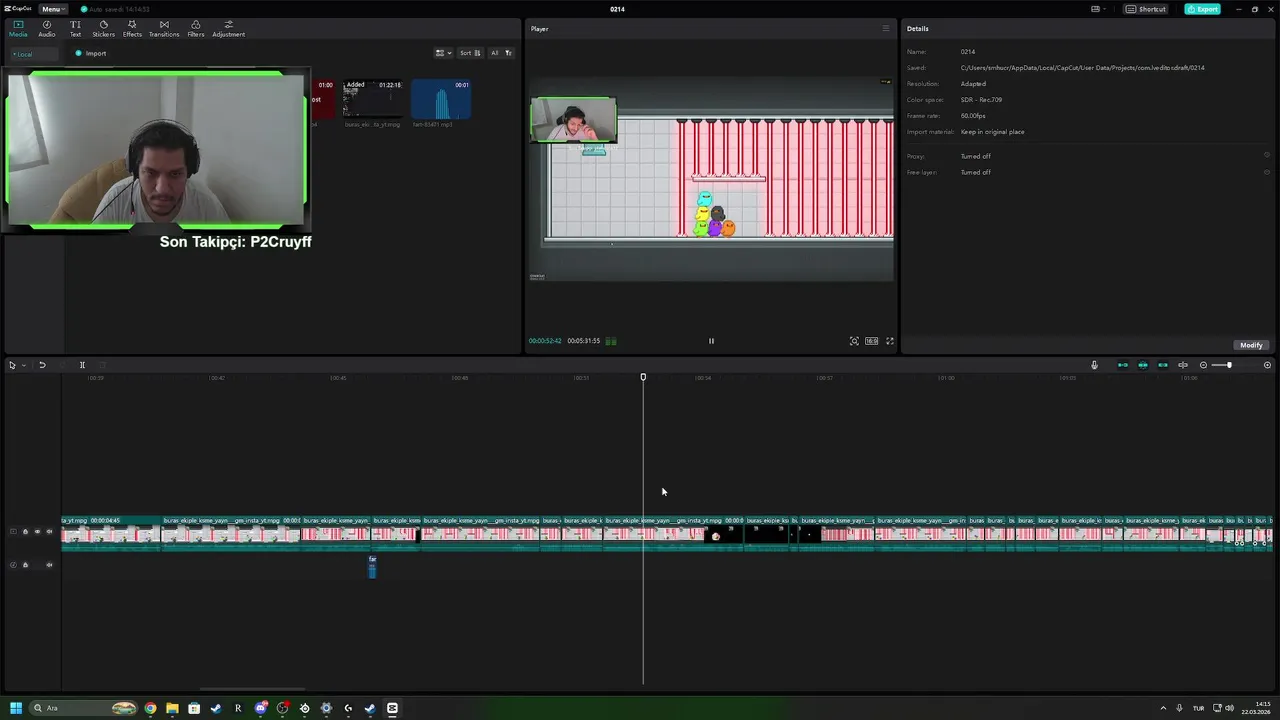
Task: Click the timeline record voiceover microphone
Action: (x=1094, y=365)
